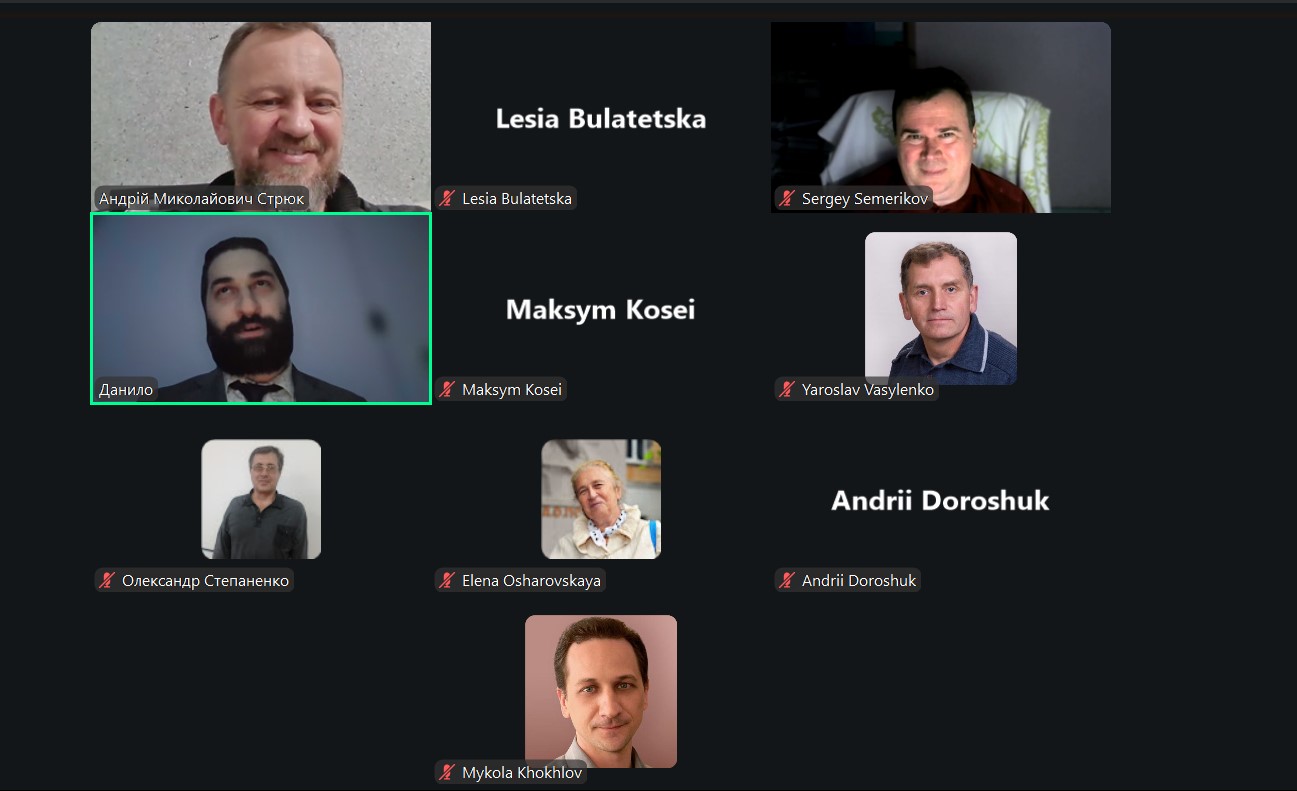
Task: Click Олександр Степаненко's profile picture
Action: point(261,499)
